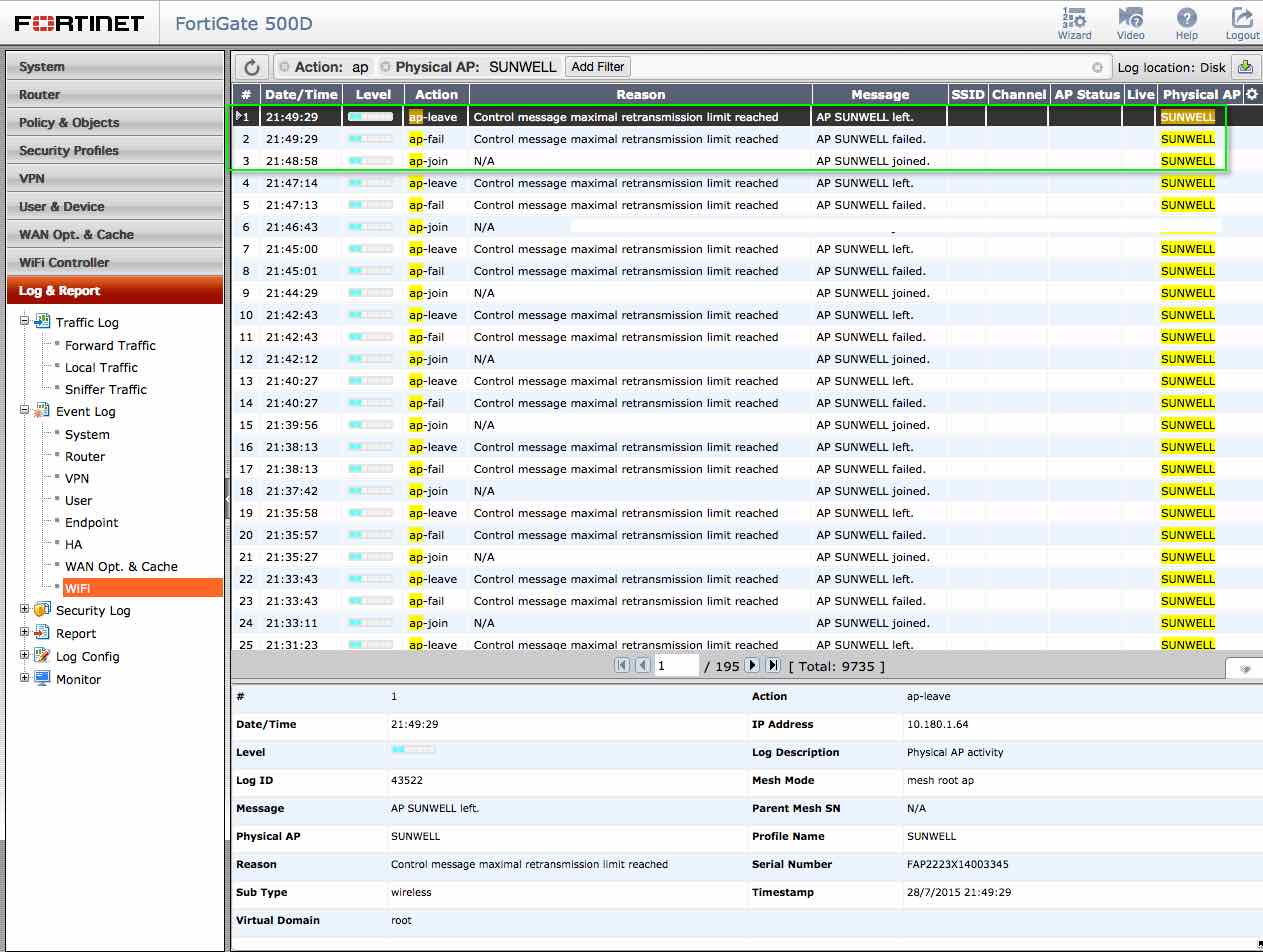Screen dimensions: 1263x952
Task: Expand the Log Config tree node
Action: pos(25,655)
